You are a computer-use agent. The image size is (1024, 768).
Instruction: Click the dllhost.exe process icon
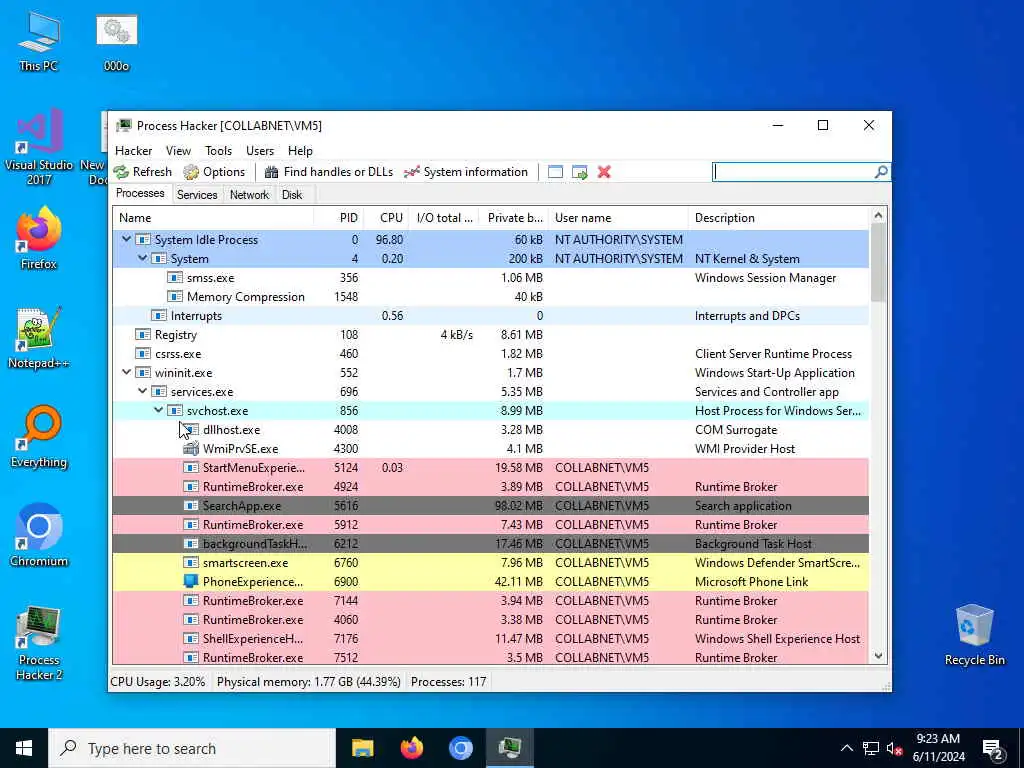click(191, 430)
